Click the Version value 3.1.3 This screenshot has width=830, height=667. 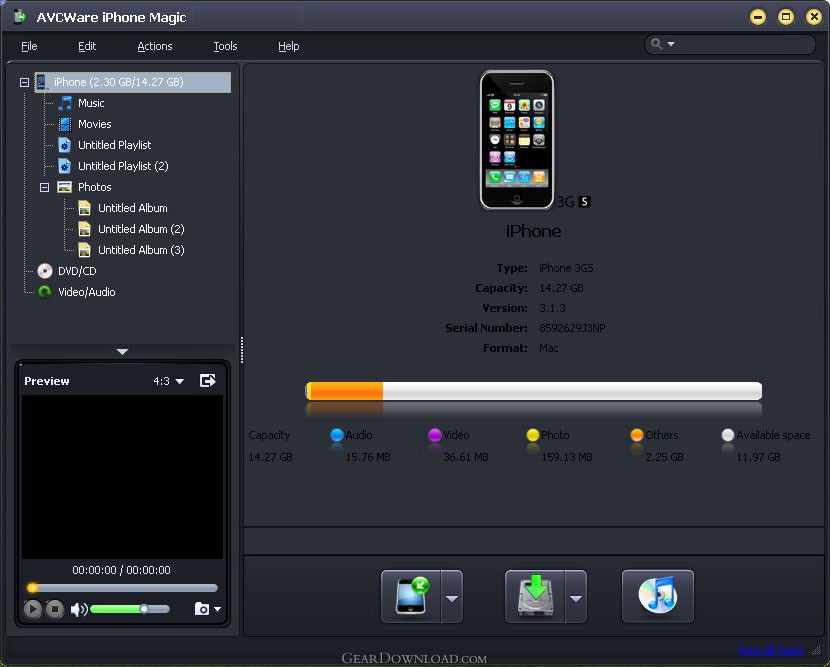coord(552,308)
